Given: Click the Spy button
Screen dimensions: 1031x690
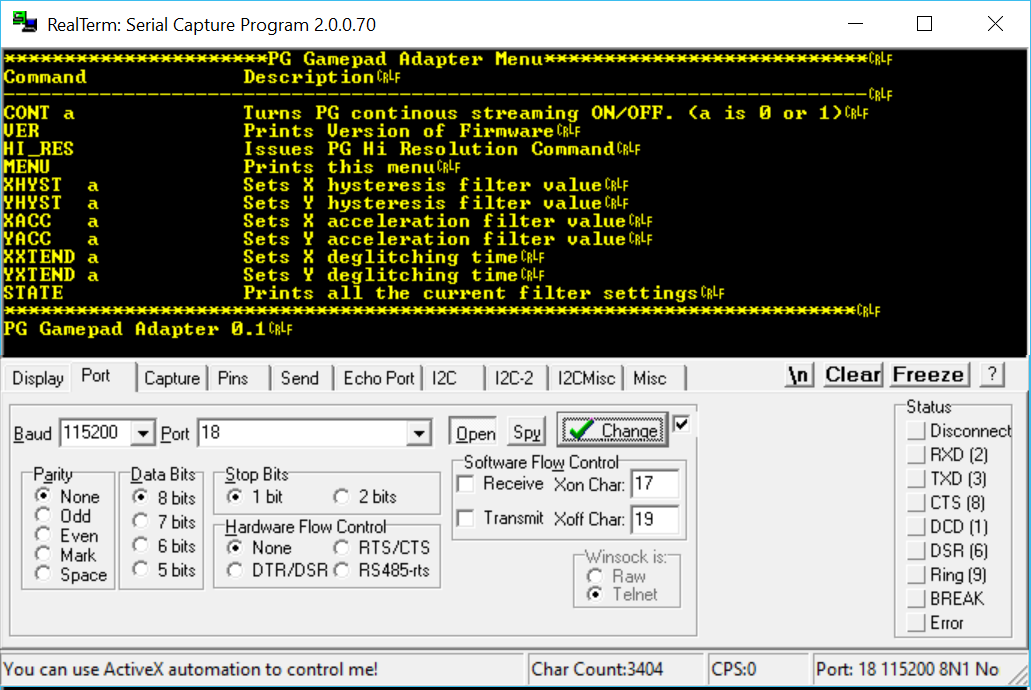Looking at the screenshot, I should pos(527,433).
